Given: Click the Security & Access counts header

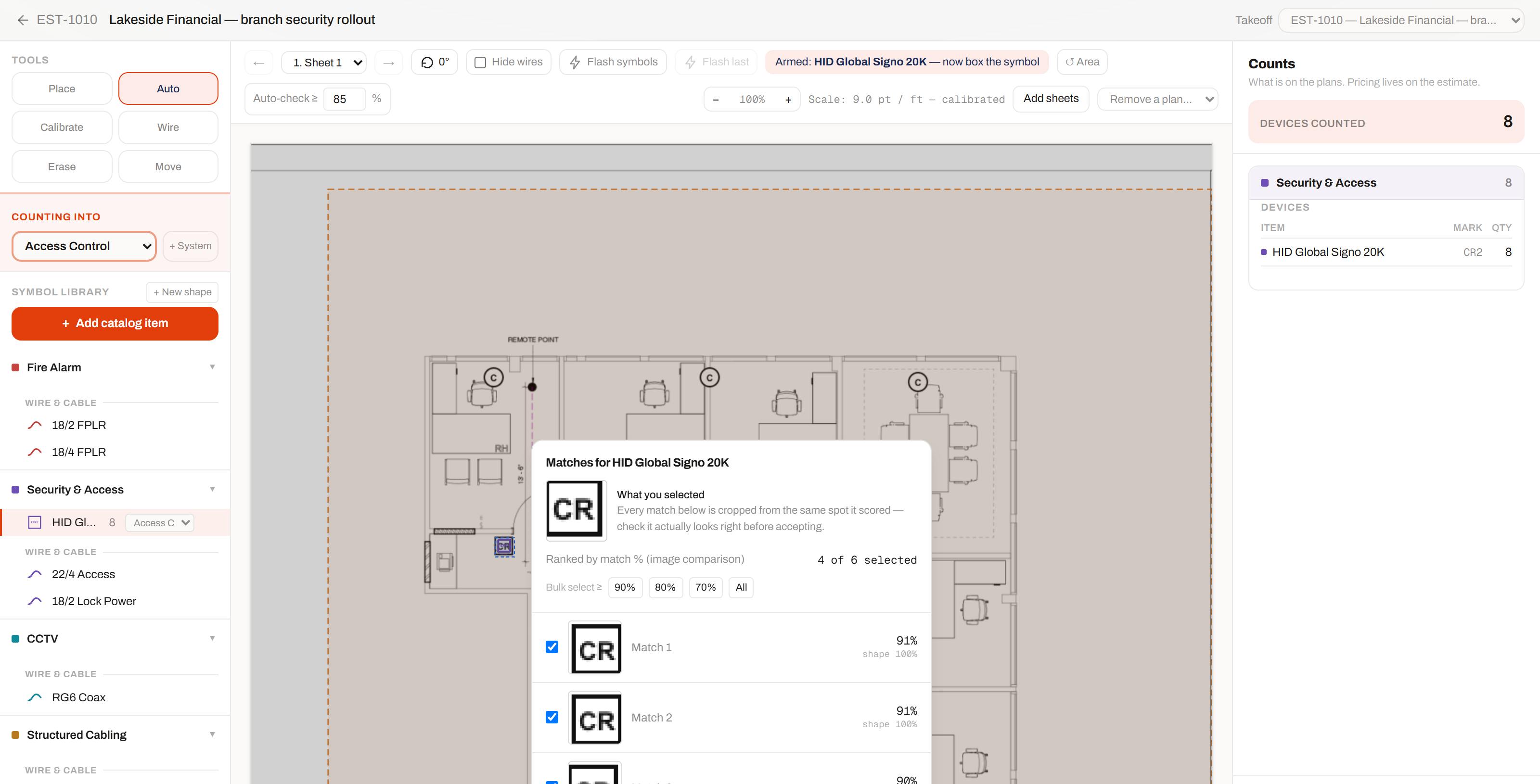Looking at the screenshot, I should (1386, 183).
